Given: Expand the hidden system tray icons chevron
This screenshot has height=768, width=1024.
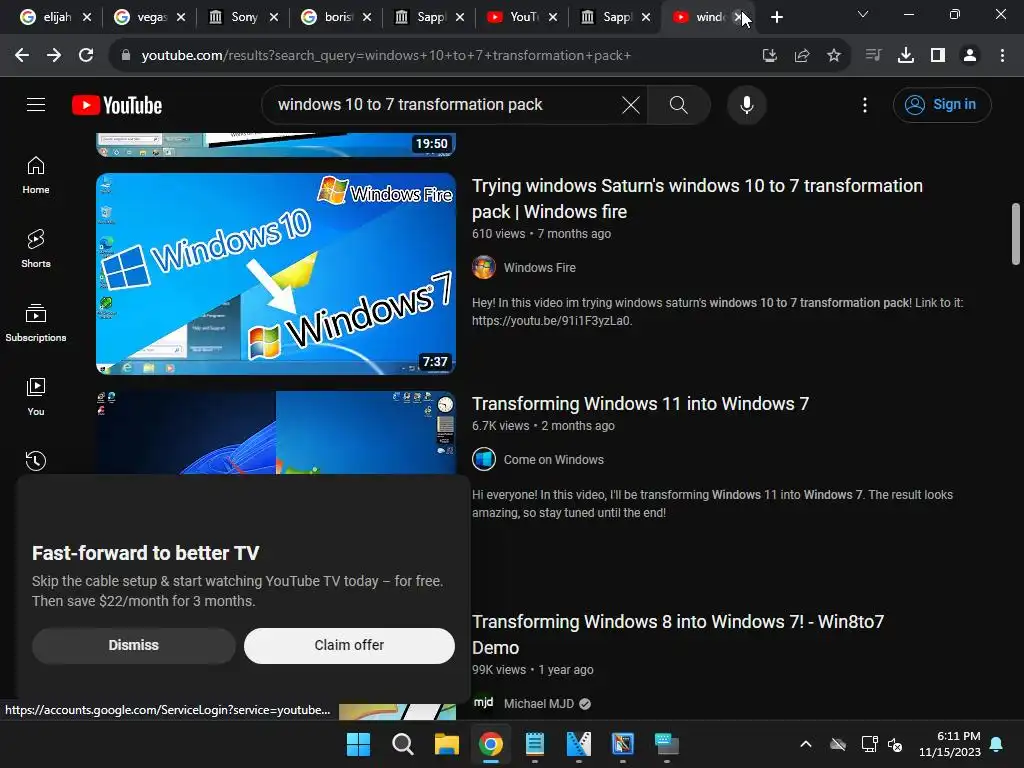Looking at the screenshot, I should click(806, 744).
